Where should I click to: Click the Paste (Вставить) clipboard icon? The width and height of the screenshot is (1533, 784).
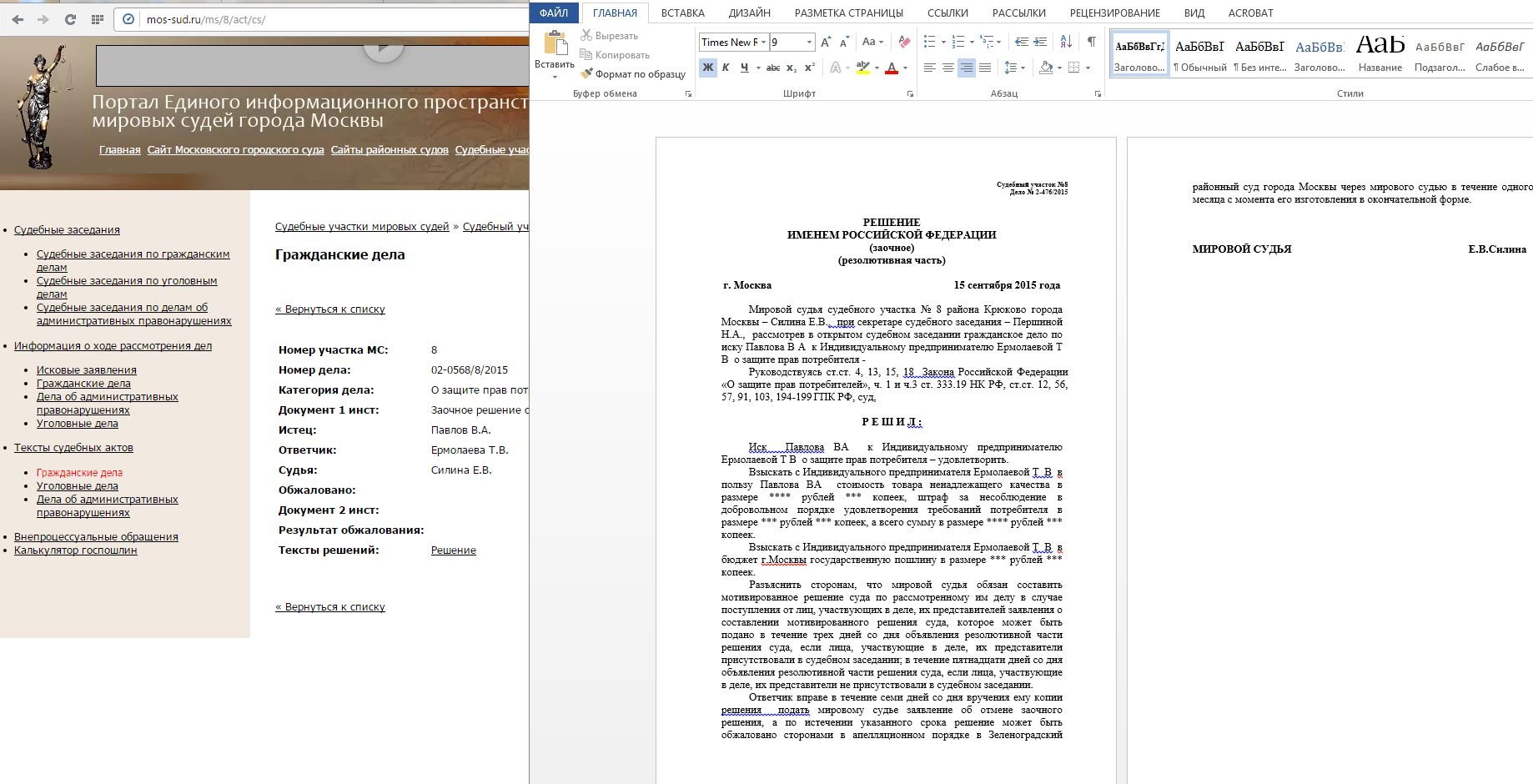point(555,43)
